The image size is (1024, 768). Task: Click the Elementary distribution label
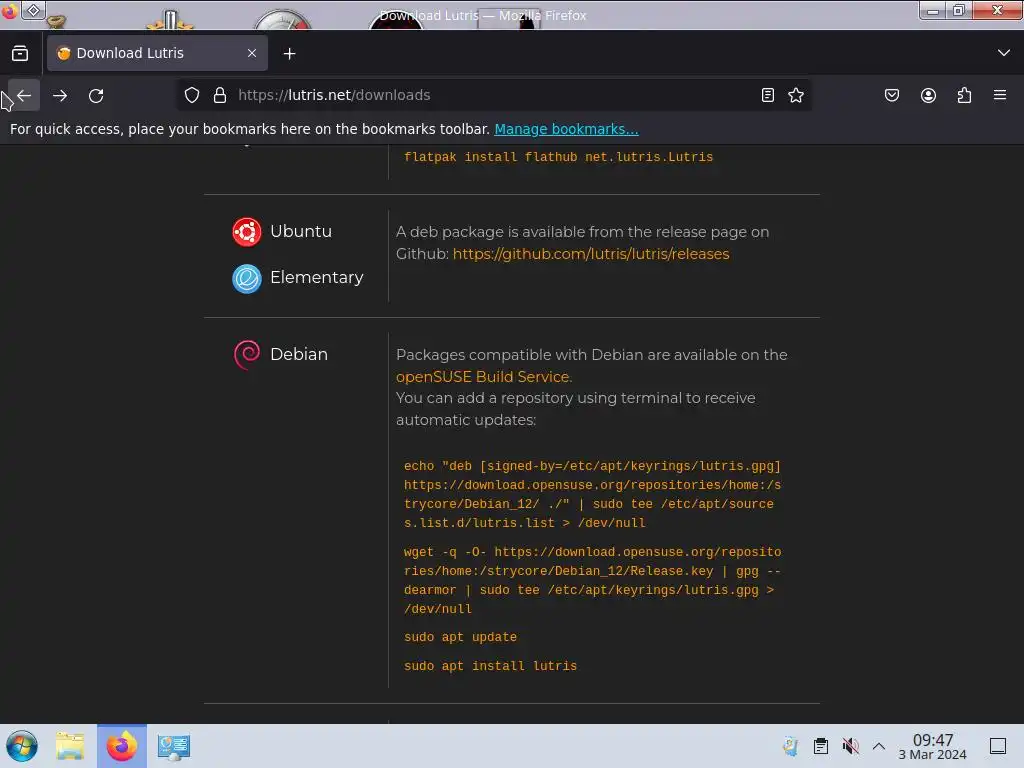317,278
